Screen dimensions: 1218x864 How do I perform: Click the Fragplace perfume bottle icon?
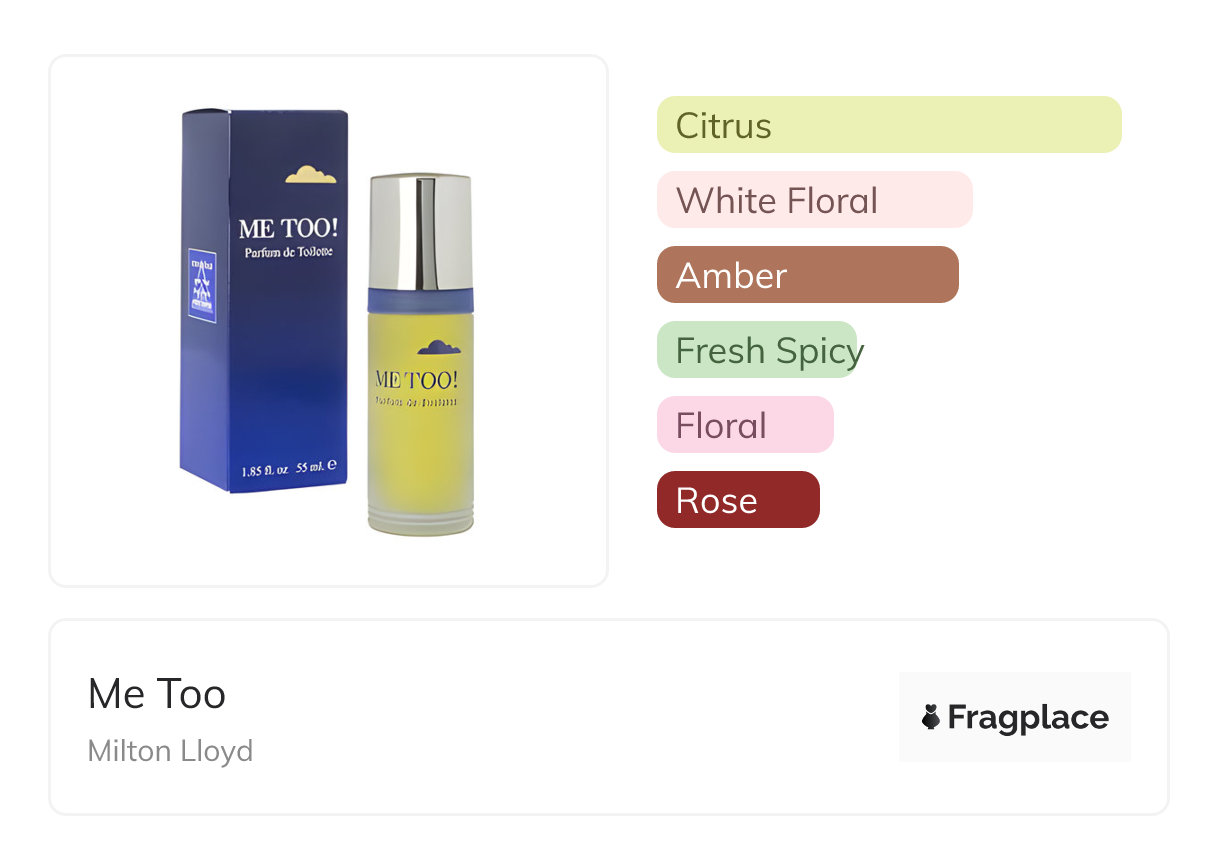pos(931,717)
